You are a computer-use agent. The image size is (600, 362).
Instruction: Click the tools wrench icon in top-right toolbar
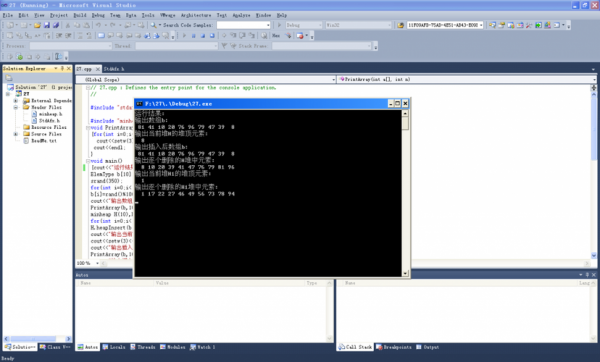(529, 25)
